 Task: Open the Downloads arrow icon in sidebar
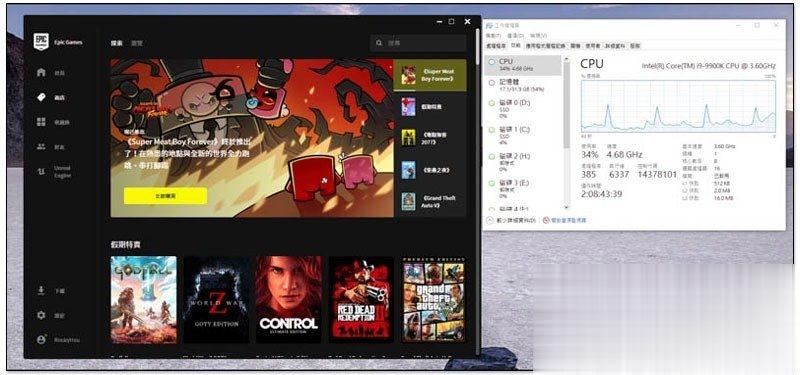click(41, 290)
